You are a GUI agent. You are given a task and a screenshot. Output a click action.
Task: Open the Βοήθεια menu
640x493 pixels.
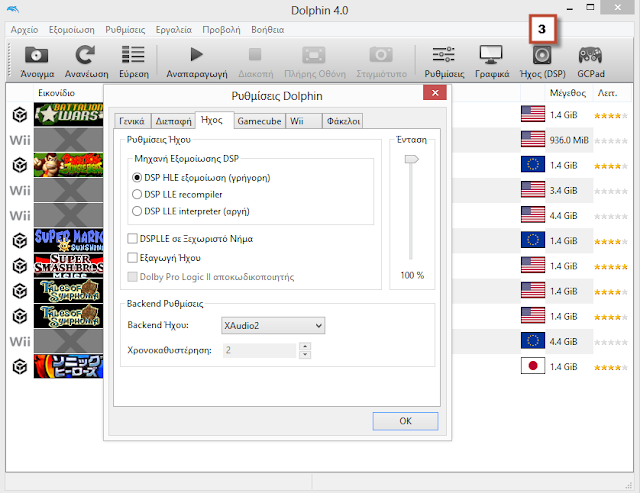(x=267, y=30)
